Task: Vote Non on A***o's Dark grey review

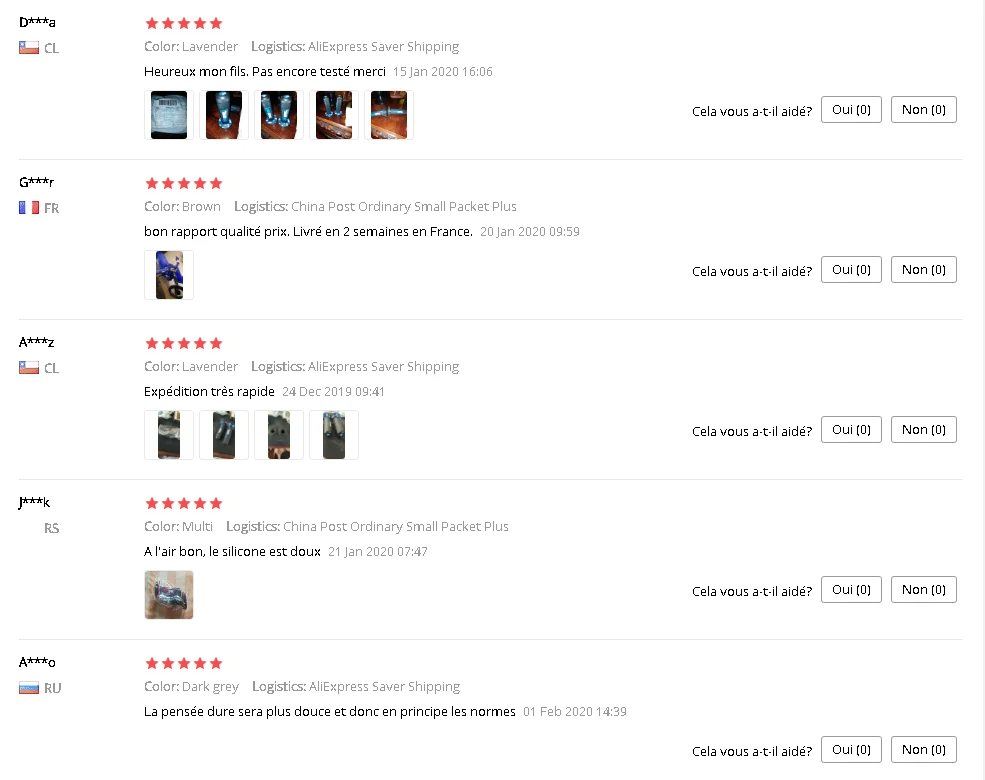Action: click(x=923, y=750)
